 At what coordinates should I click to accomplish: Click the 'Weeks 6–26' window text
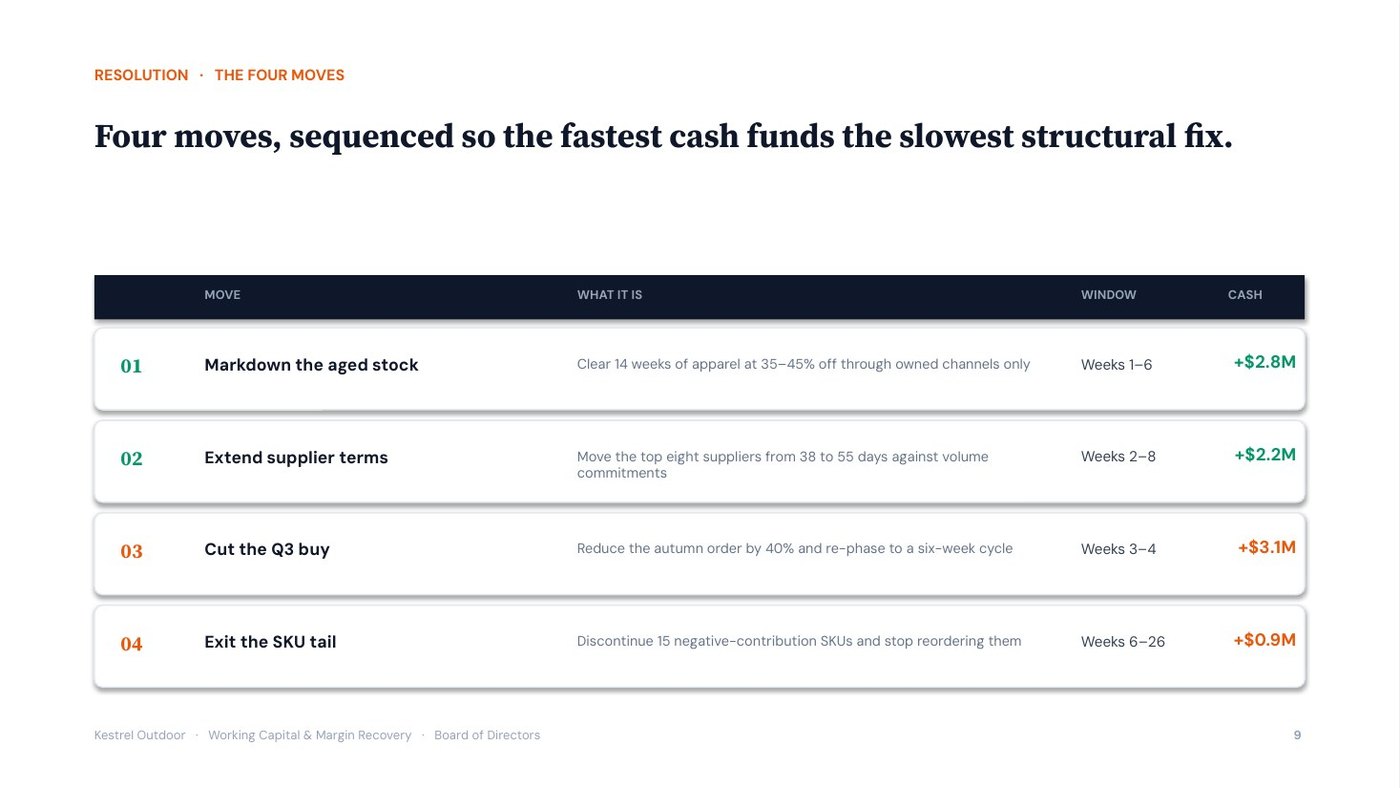coord(1123,642)
